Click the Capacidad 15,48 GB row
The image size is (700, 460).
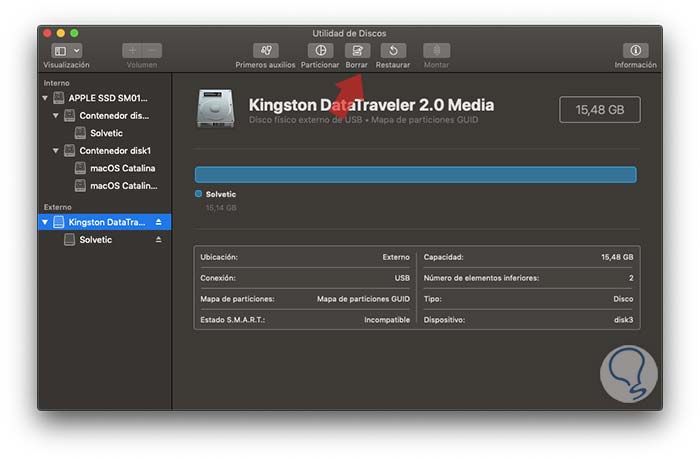click(529, 257)
